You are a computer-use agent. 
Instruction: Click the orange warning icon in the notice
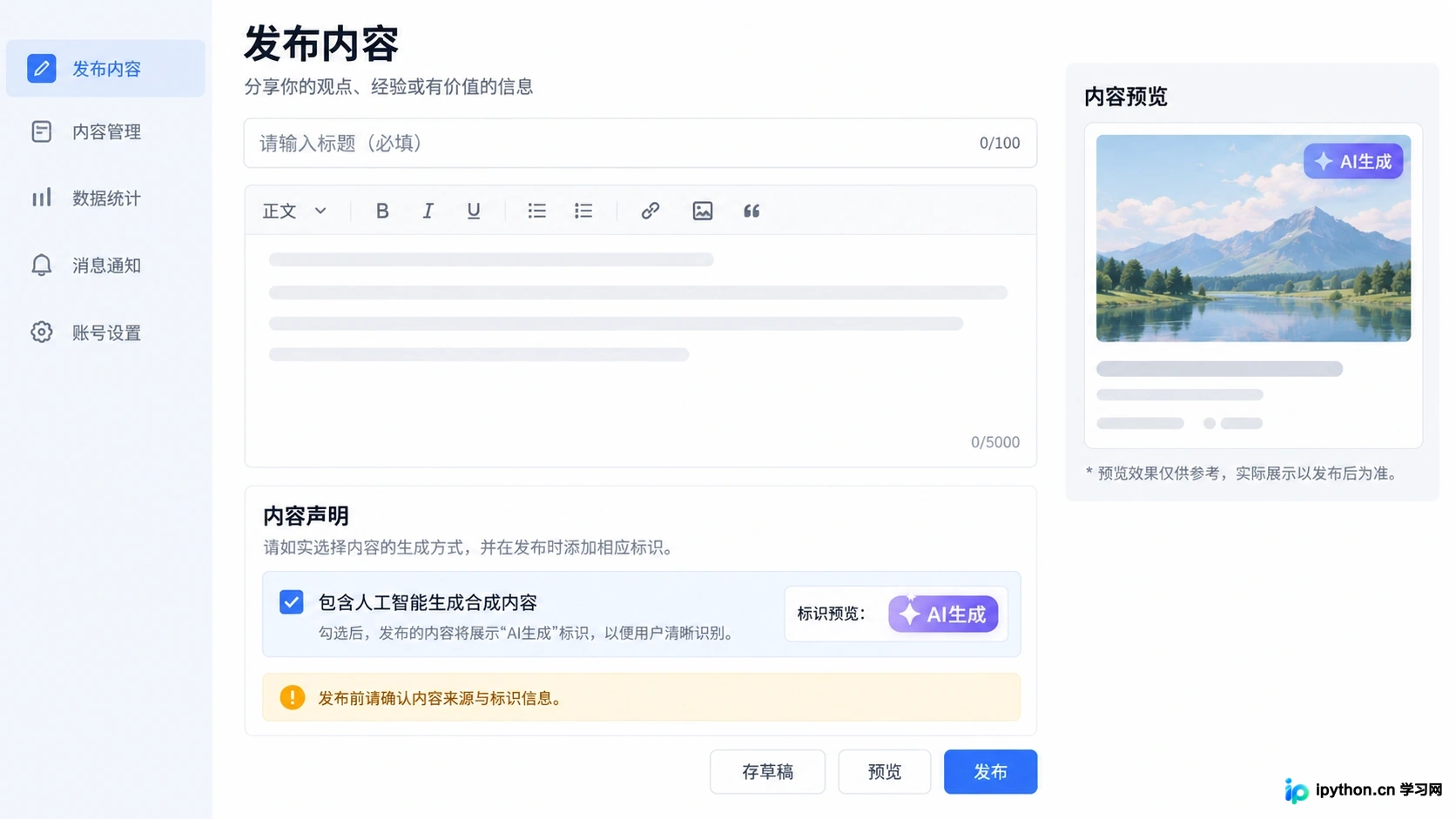tap(293, 697)
